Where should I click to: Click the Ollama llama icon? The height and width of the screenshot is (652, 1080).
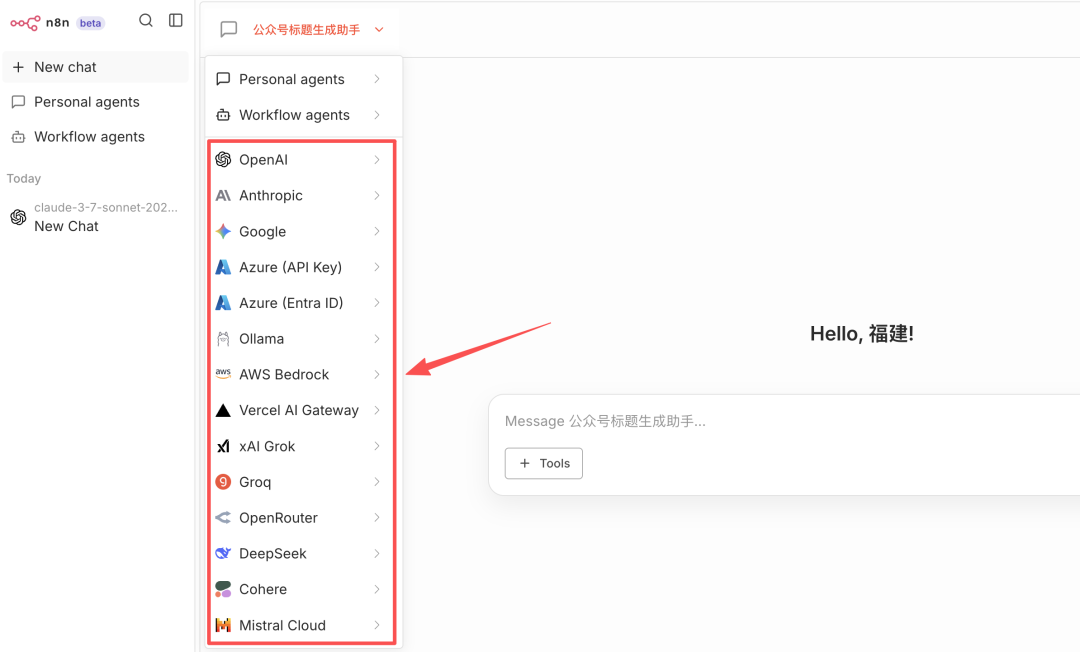(223, 339)
